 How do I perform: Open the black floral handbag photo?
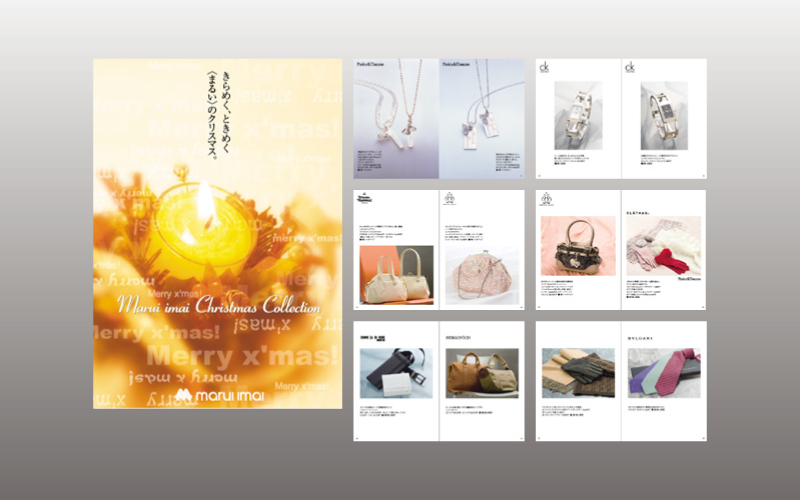coord(578,245)
